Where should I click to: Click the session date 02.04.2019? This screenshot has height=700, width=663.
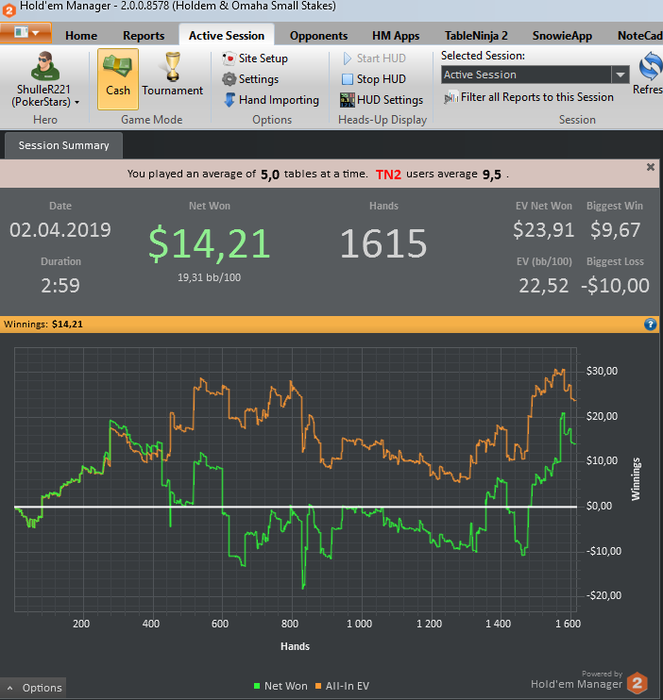60,230
